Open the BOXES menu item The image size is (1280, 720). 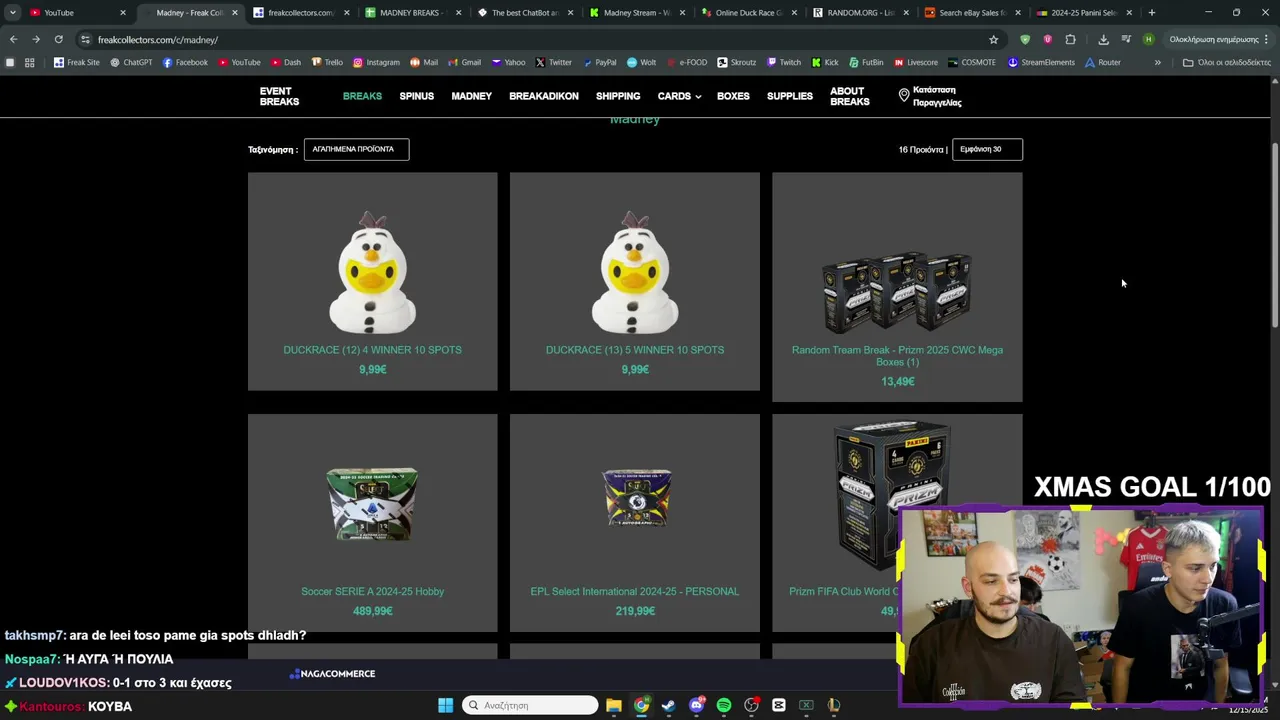click(733, 96)
